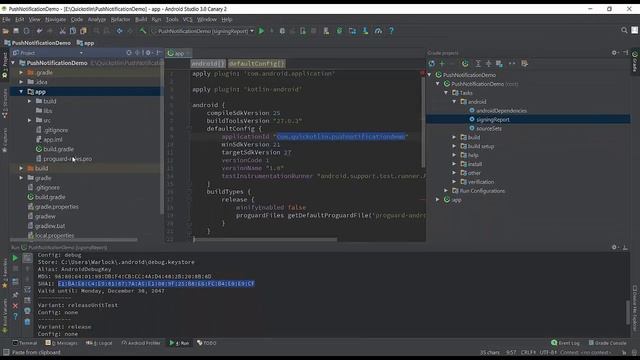Screen dimensions: 640x360
Task: Expand the src folder arrow
Action: (x=30, y=120)
